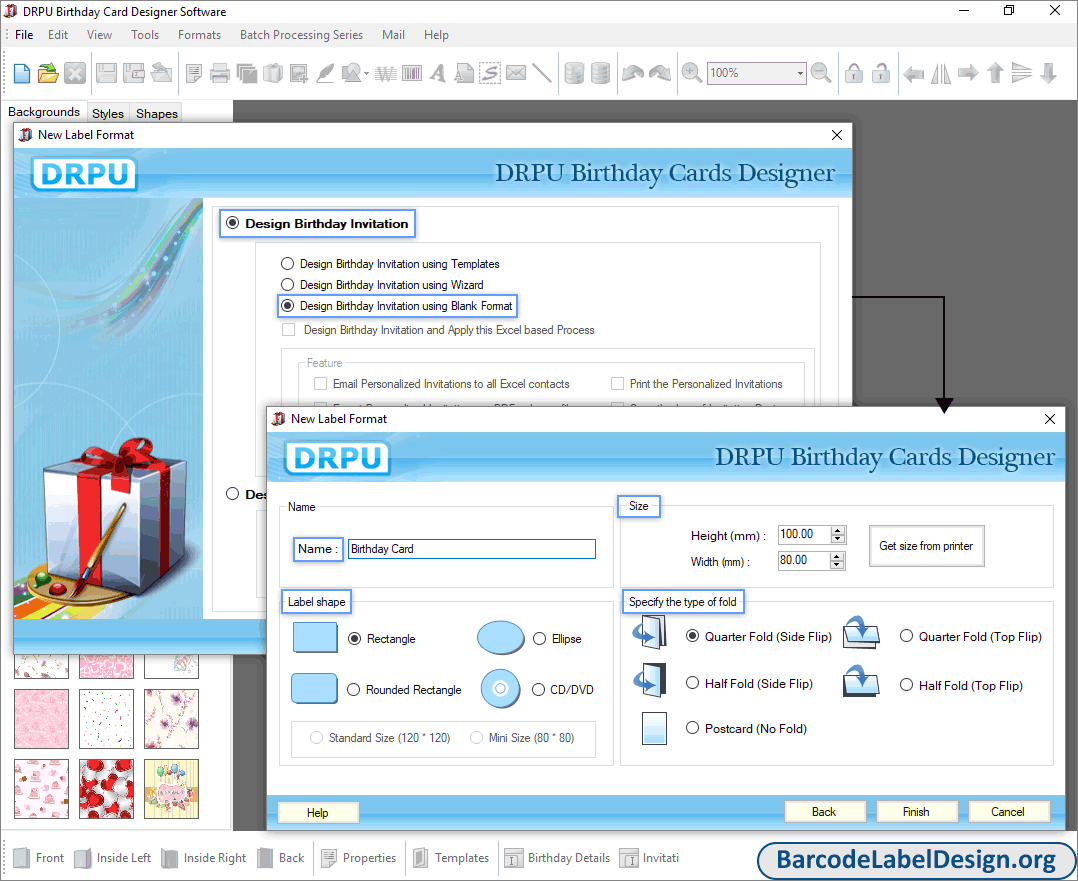
Task: Click the left arrow align icon
Action: (914, 73)
